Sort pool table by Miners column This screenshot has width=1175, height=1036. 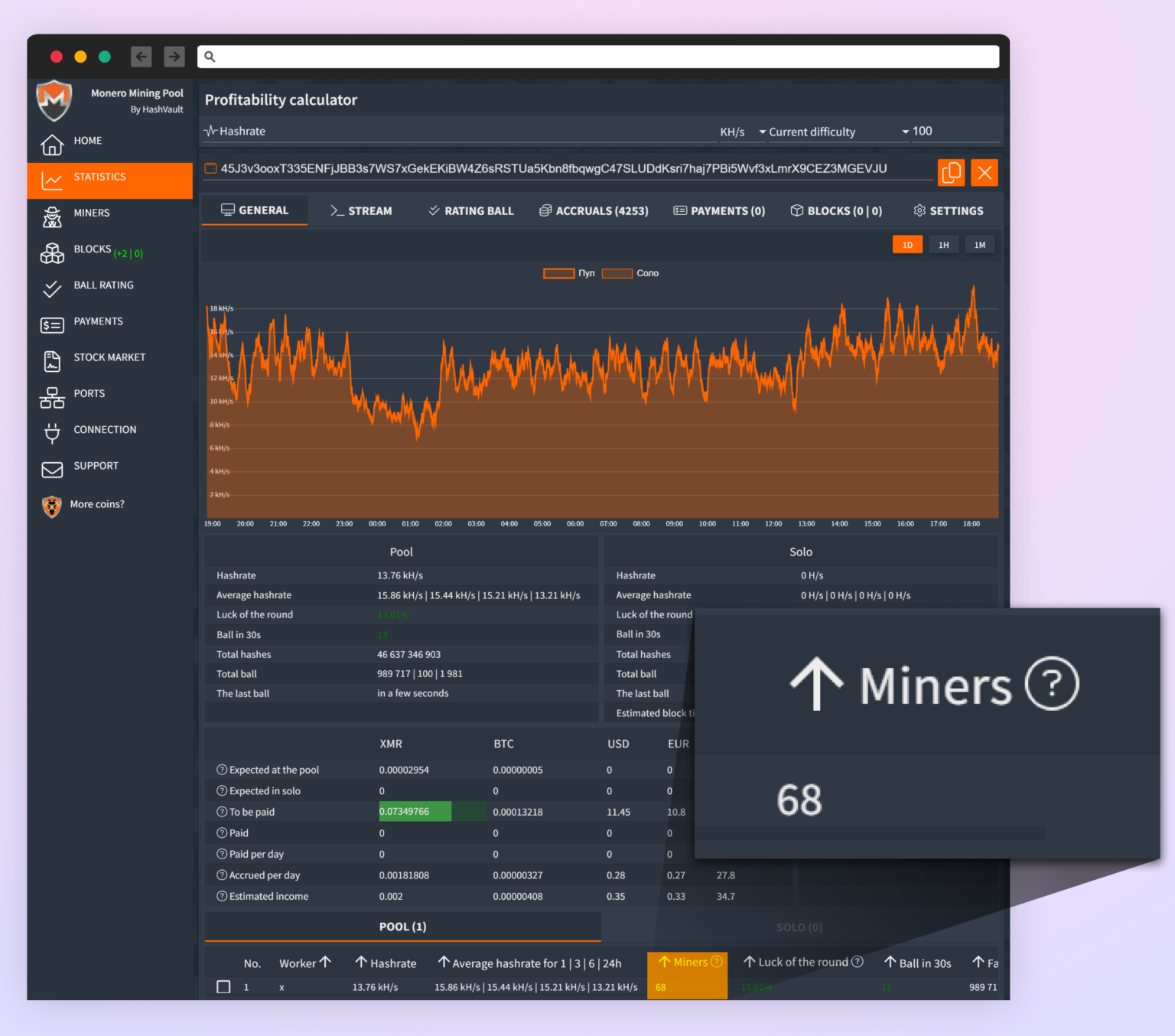tap(687, 962)
